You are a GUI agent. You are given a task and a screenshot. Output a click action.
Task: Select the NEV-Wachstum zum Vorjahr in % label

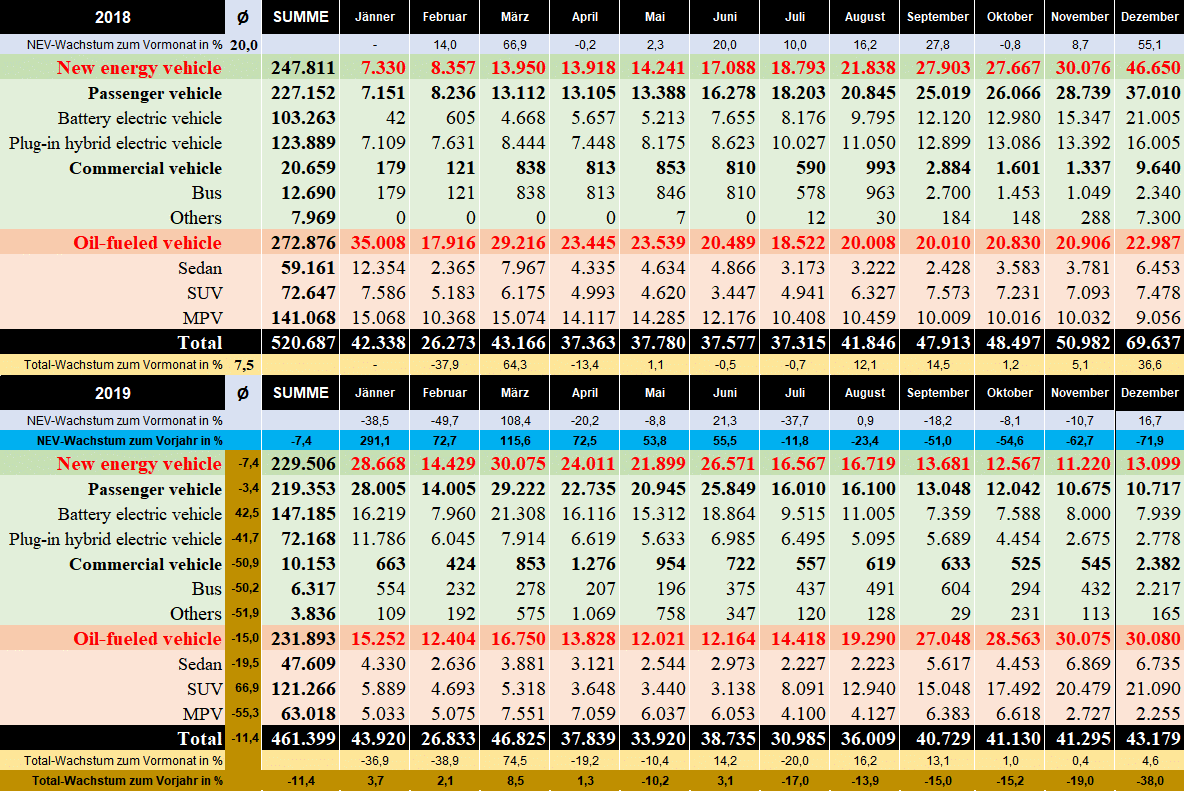point(130,441)
